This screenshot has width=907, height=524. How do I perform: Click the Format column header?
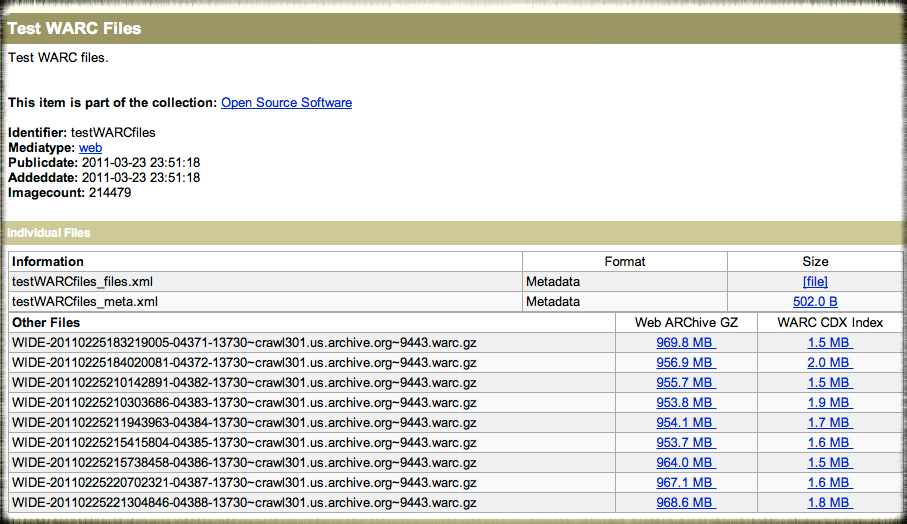click(625, 261)
